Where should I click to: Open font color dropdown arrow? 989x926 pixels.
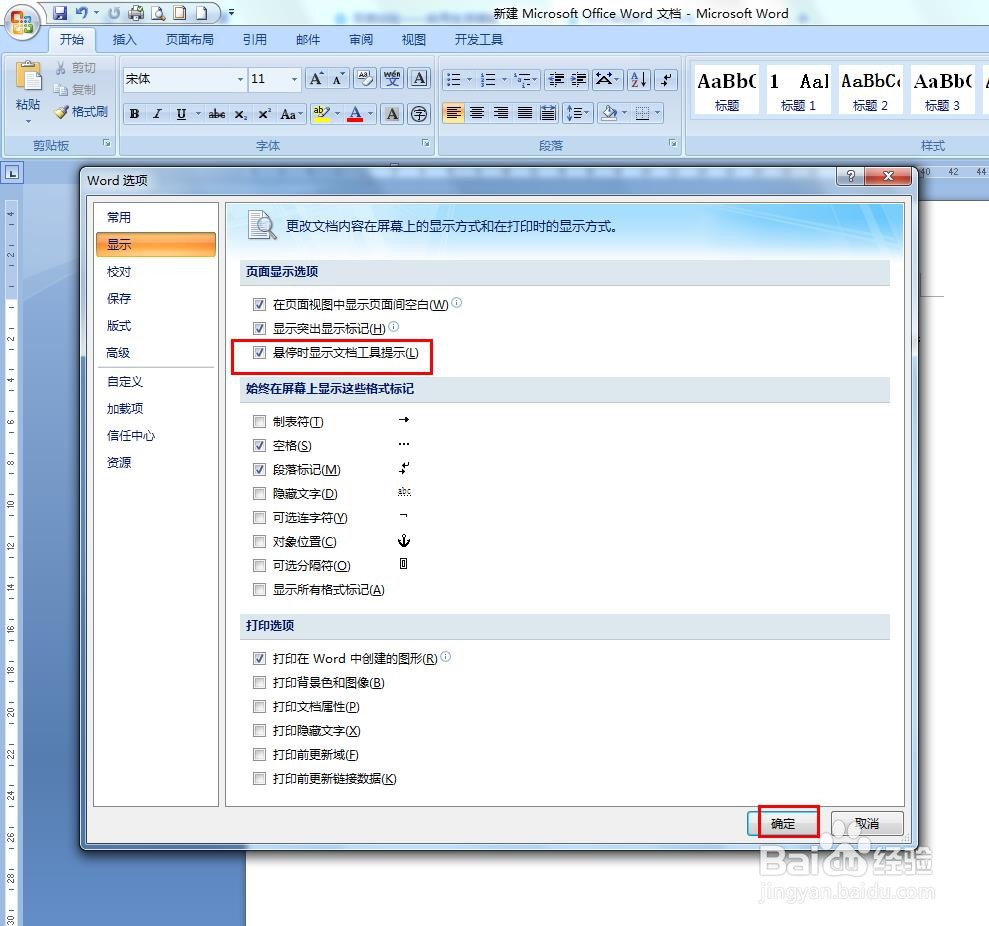(370, 114)
